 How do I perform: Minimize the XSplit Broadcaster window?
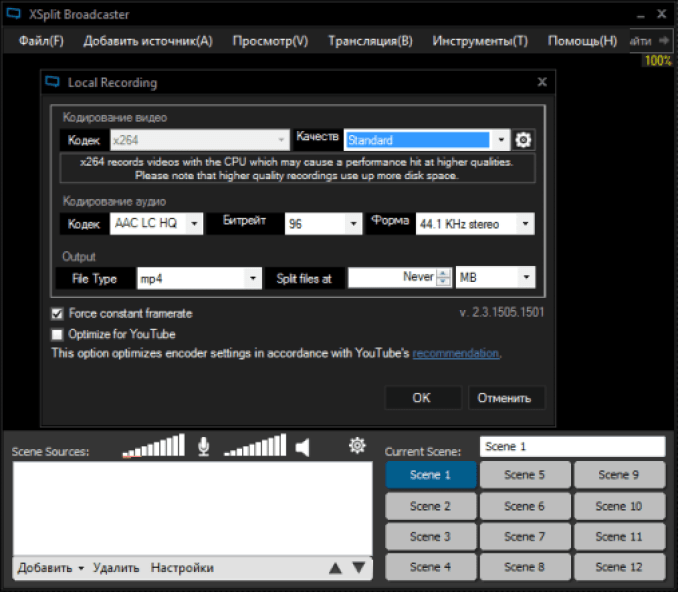(641, 15)
